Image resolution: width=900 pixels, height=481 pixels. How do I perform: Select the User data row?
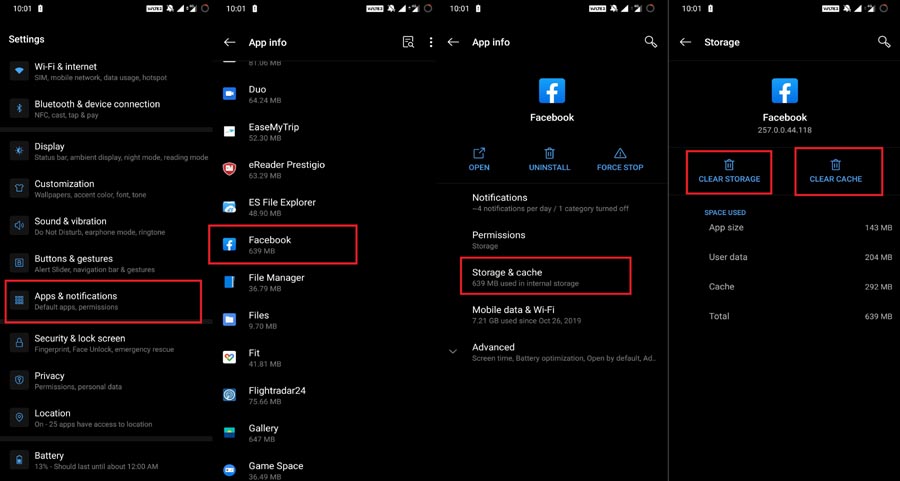[800, 257]
